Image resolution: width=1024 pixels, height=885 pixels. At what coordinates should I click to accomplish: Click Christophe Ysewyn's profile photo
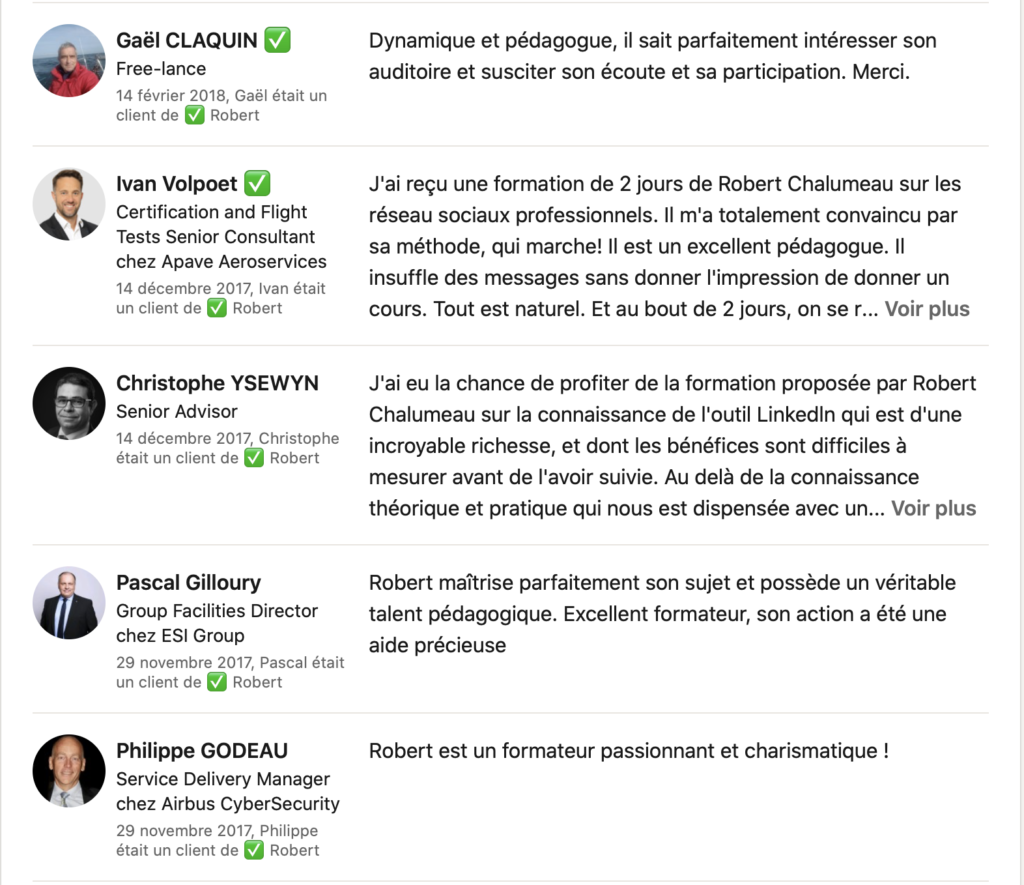[69, 403]
